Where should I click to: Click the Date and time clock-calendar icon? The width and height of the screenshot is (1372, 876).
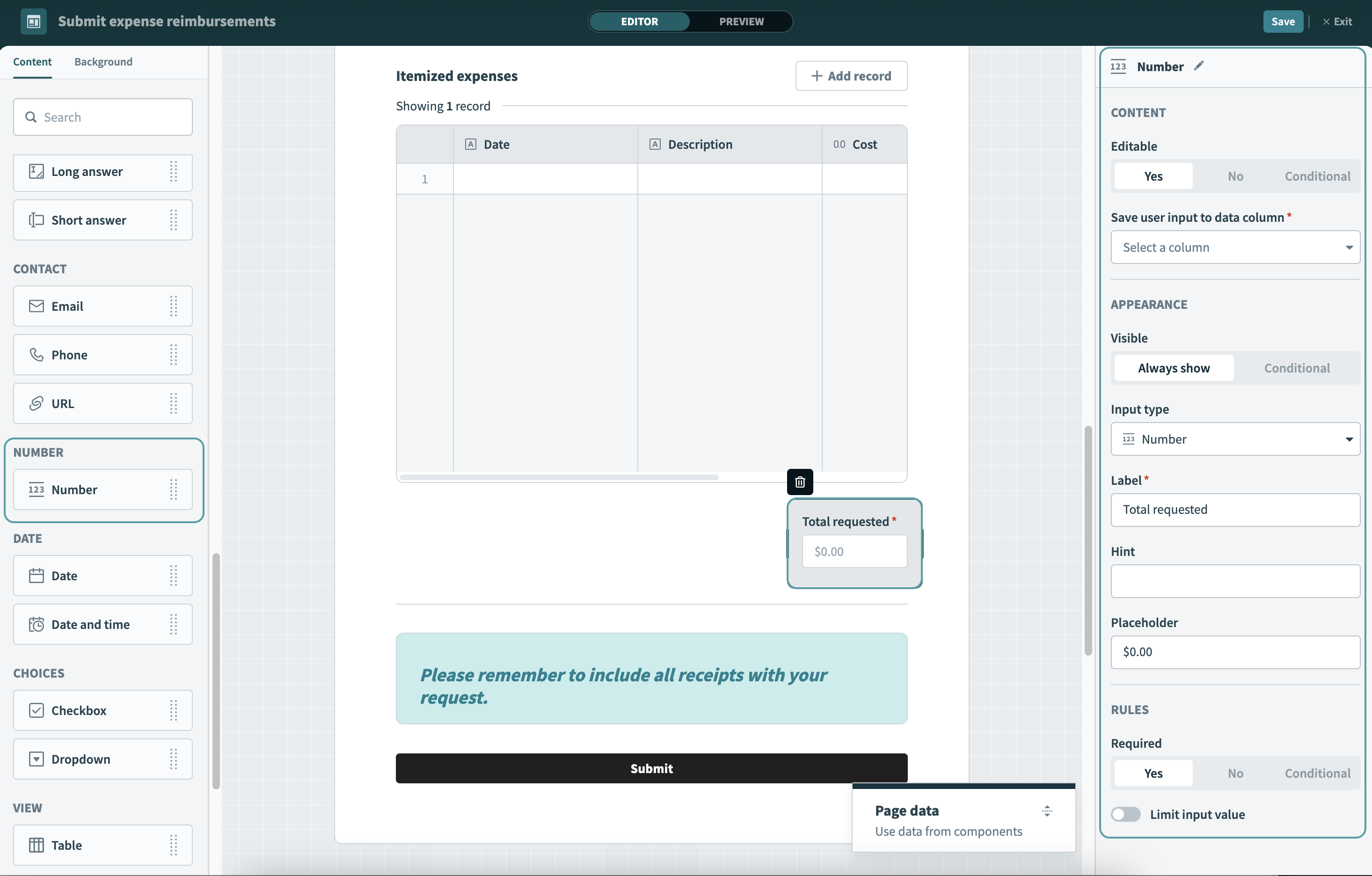36,624
